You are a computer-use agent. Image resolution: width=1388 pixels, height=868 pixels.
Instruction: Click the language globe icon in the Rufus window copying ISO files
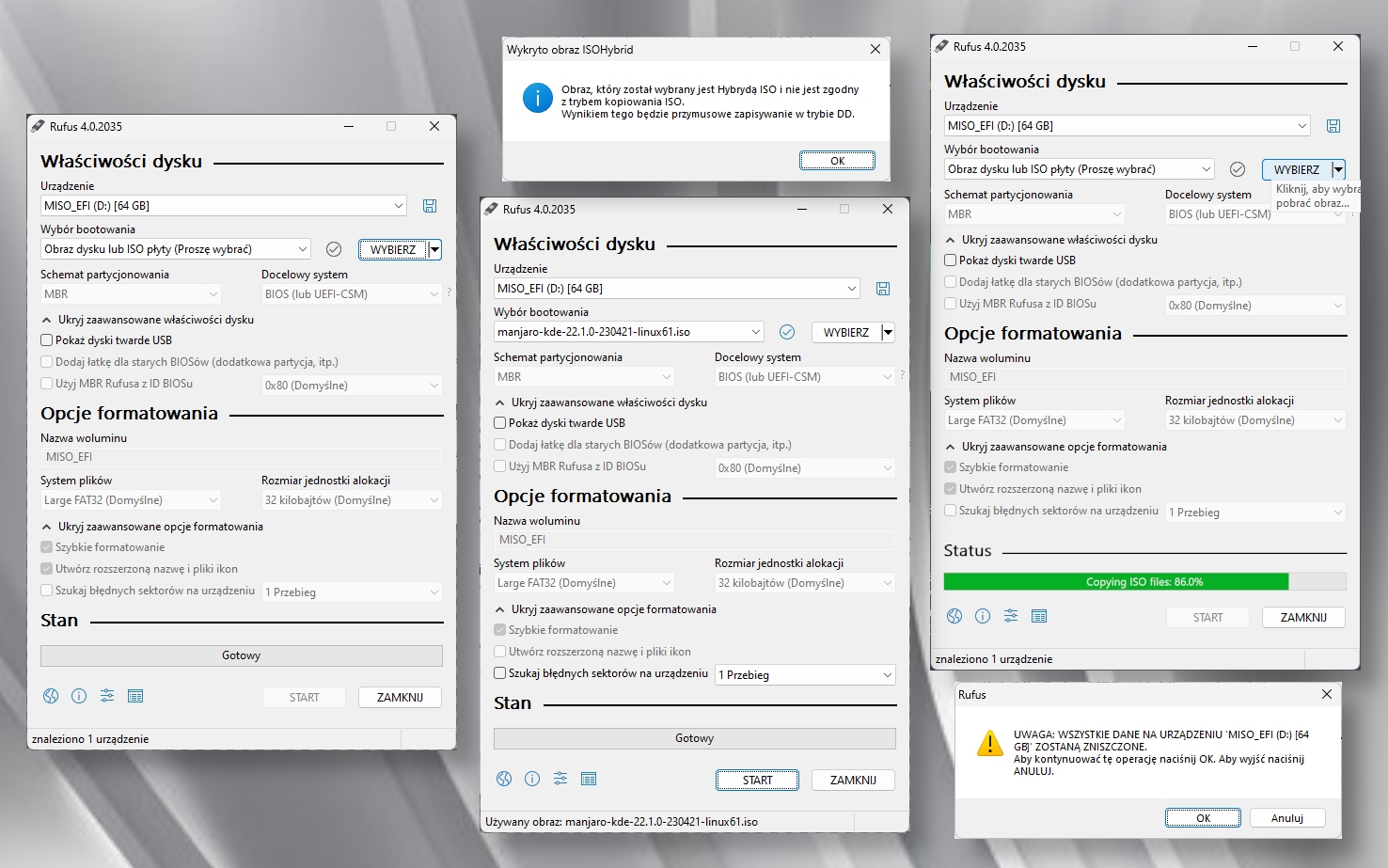(x=954, y=616)
